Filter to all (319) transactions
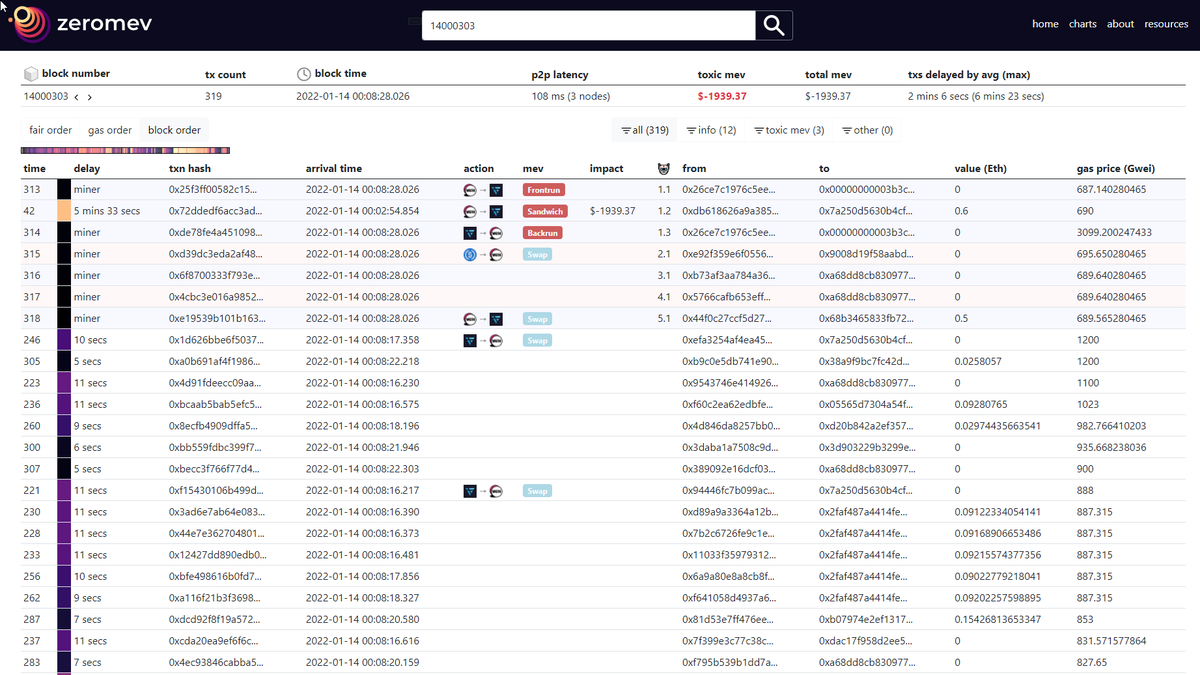This screenshot has width=1200, height=675. tap(644, 130)
